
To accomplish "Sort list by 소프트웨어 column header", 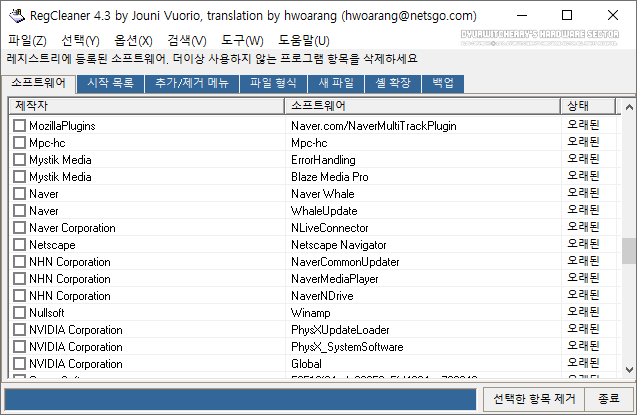I will (422, 106).
